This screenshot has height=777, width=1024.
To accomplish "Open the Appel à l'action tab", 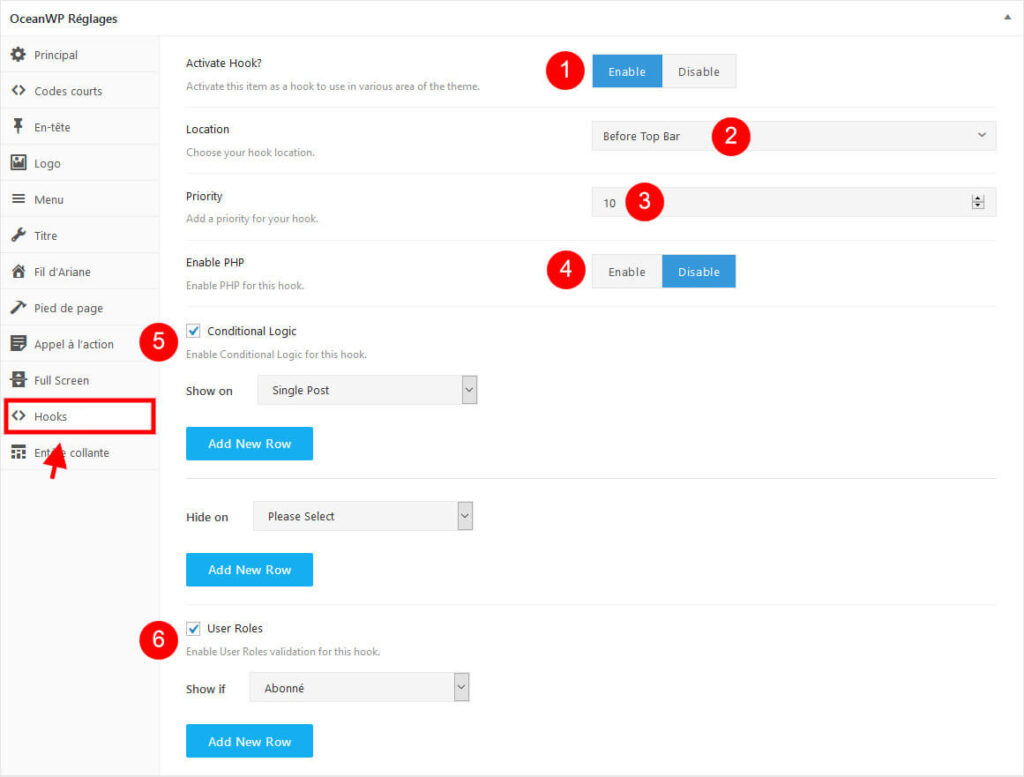I will [80, 343].
